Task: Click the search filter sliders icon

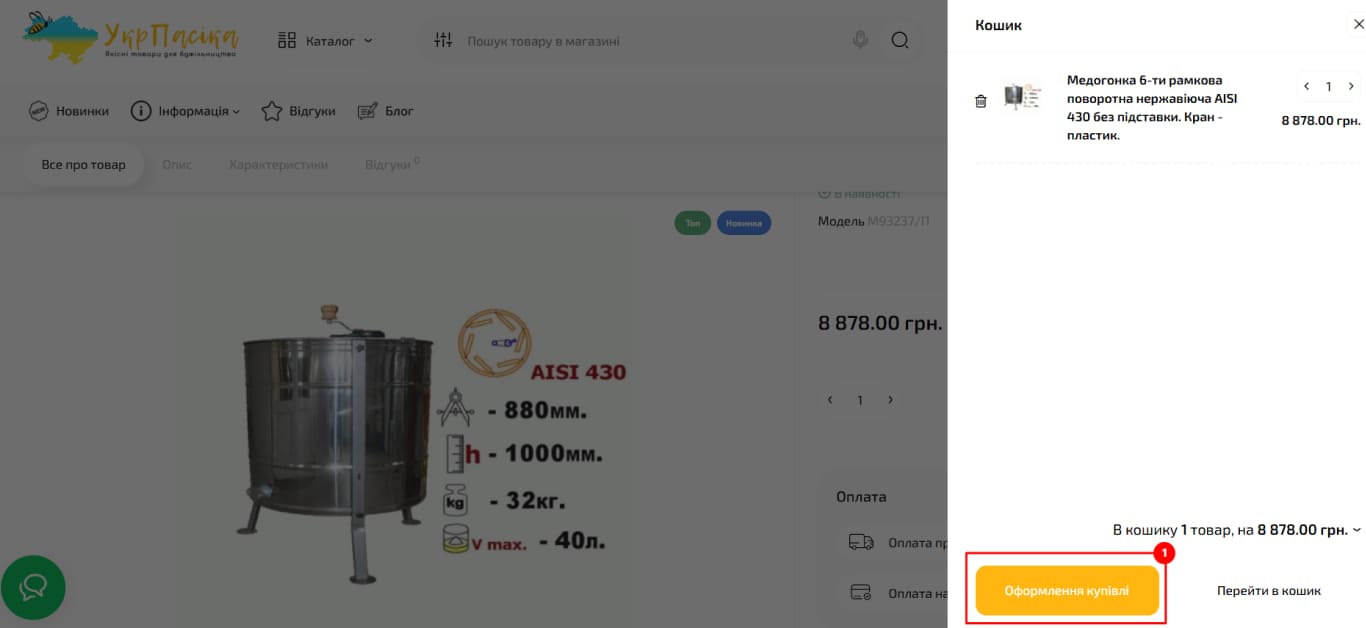Action: pyautogui.click(x=443, y=41)
